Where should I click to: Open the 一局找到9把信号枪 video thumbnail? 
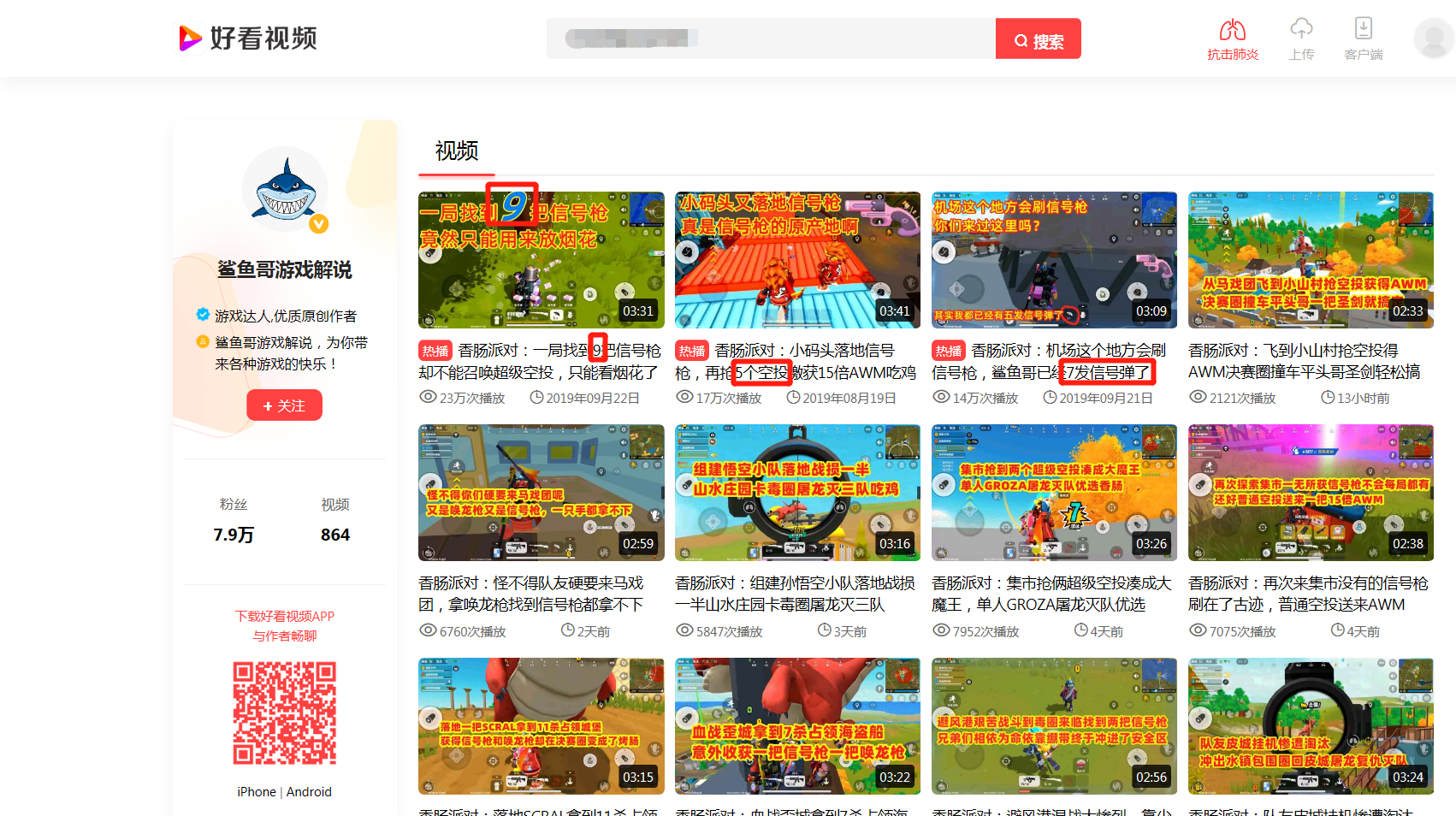click(x=542, y=260)
